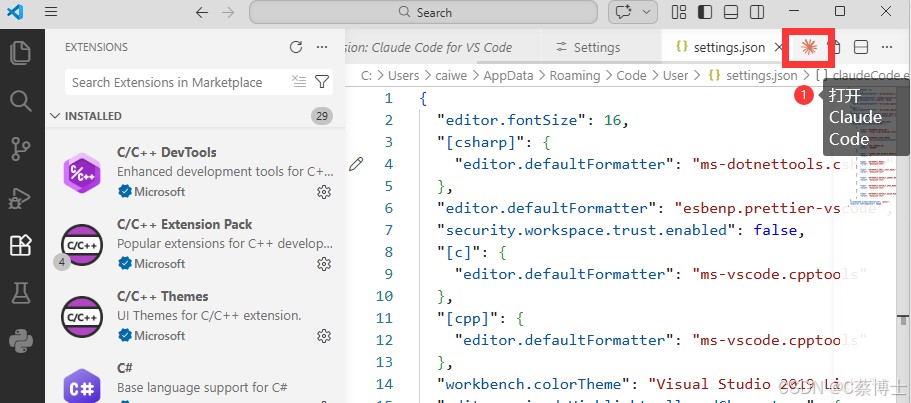Image resolution: width=911 pixels, height=403 pixels.
Task: Open the Copilot chat dropdown arrow
Action: coord(646,12)
